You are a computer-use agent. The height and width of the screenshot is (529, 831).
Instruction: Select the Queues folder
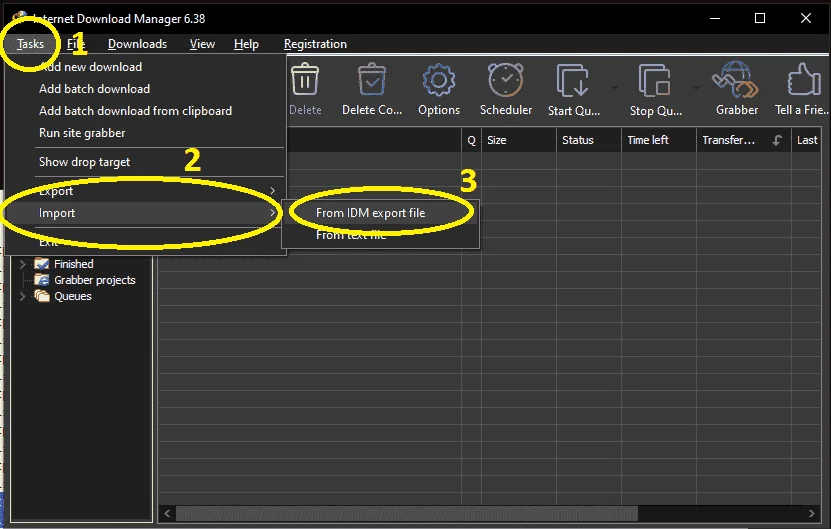[63, 296]
